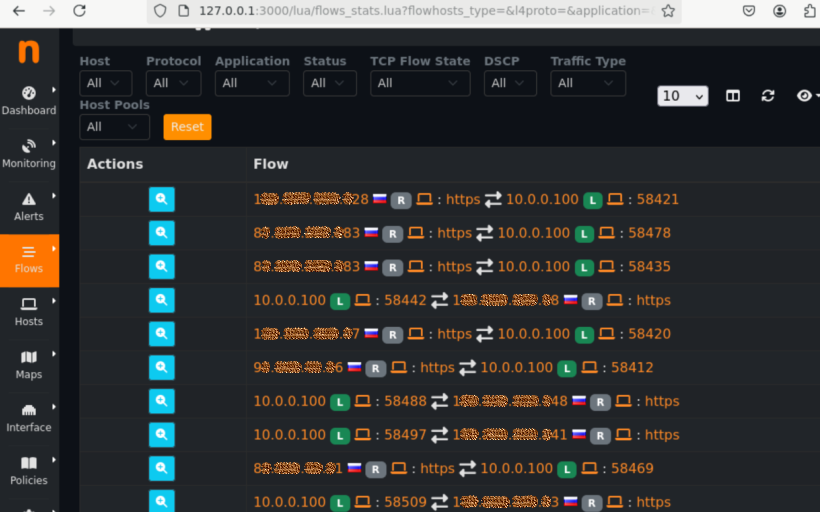This screenshot has width=820, height=512.
Task: Click the gray R badge in 58497 row
Action: tap(600, 435)
